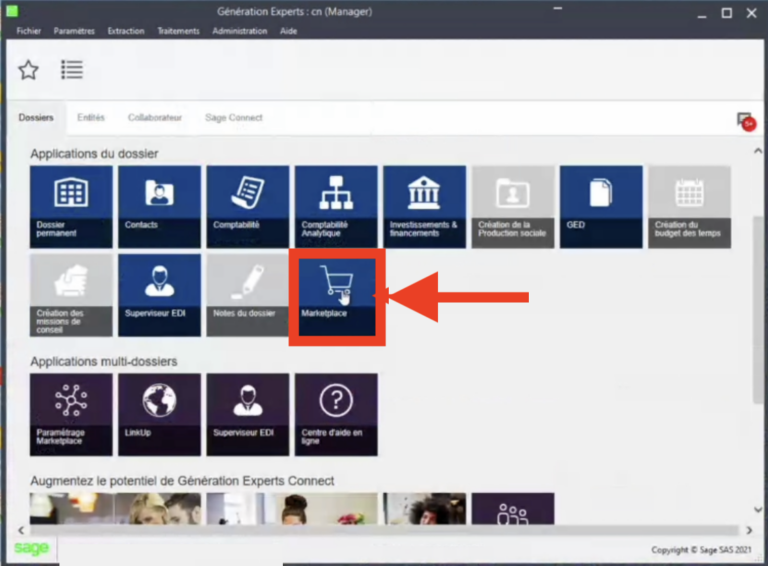Toggle the list view icon
768x566 pixels.
[x=72, y=70]
